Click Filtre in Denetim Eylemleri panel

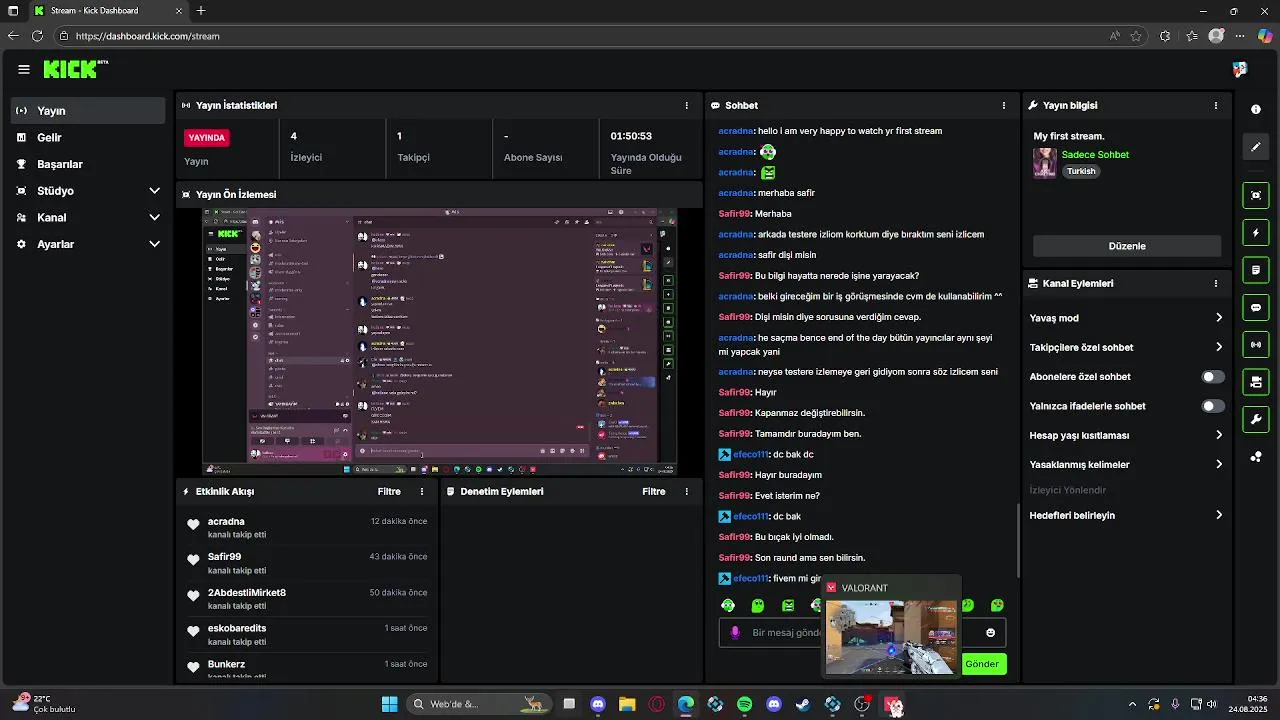[654, 491]
